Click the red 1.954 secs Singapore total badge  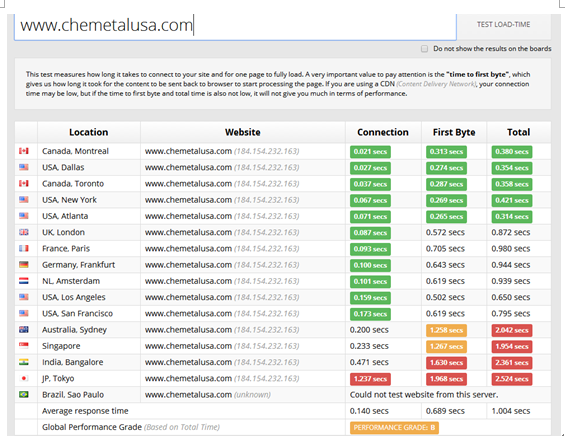(x=512, y=346)
